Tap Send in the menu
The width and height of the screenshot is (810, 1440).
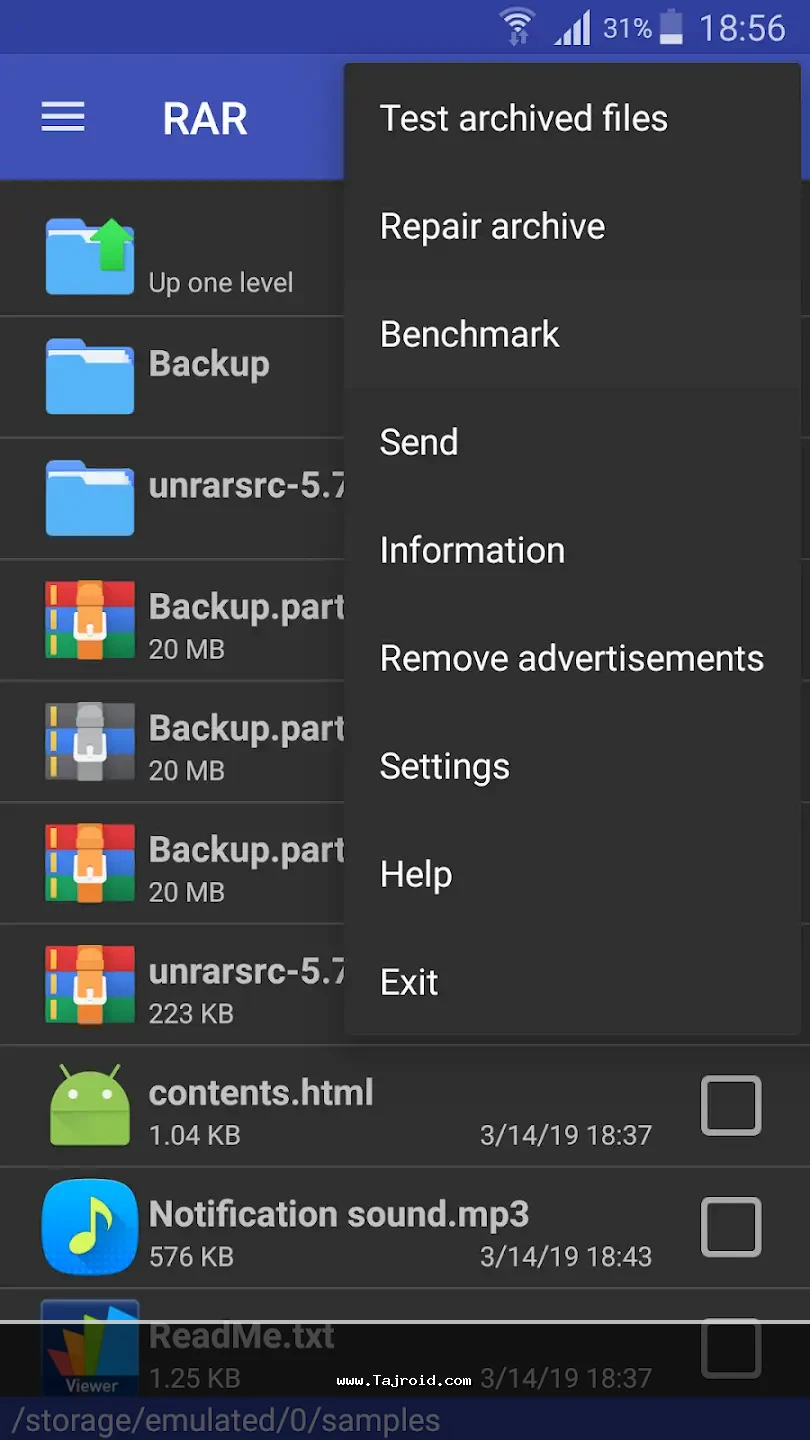pos(419,442)
